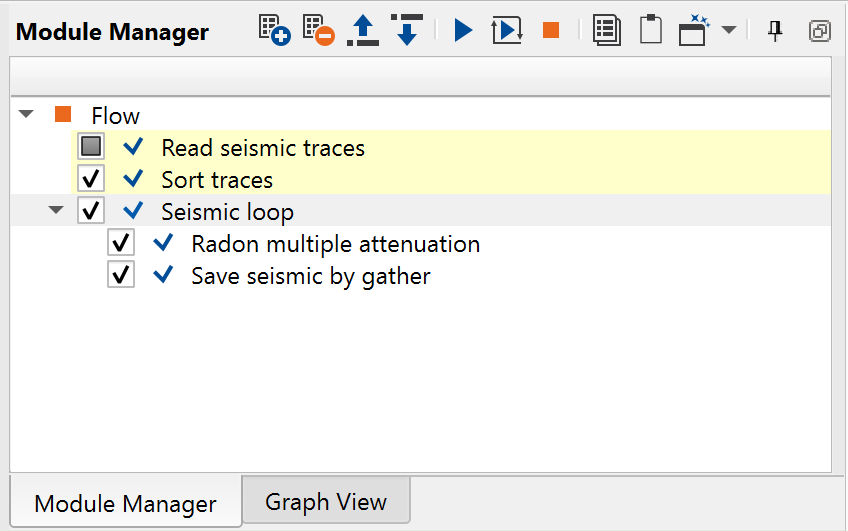Run the flow with play button
This screenshot has width=848, height=531.
[x=462, y=30]
